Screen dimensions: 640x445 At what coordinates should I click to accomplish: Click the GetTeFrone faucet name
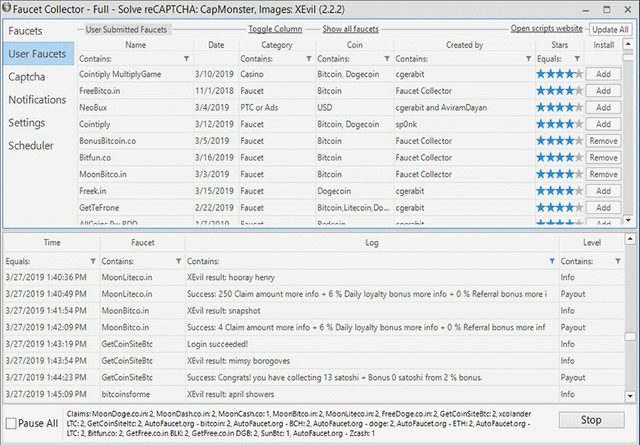[99, 207]
